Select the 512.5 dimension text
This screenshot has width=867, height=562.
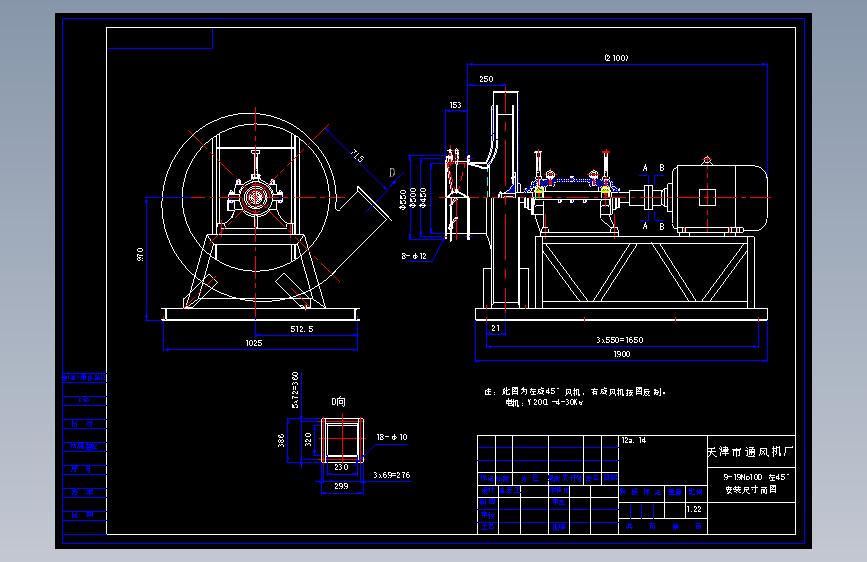pos(302,329)
